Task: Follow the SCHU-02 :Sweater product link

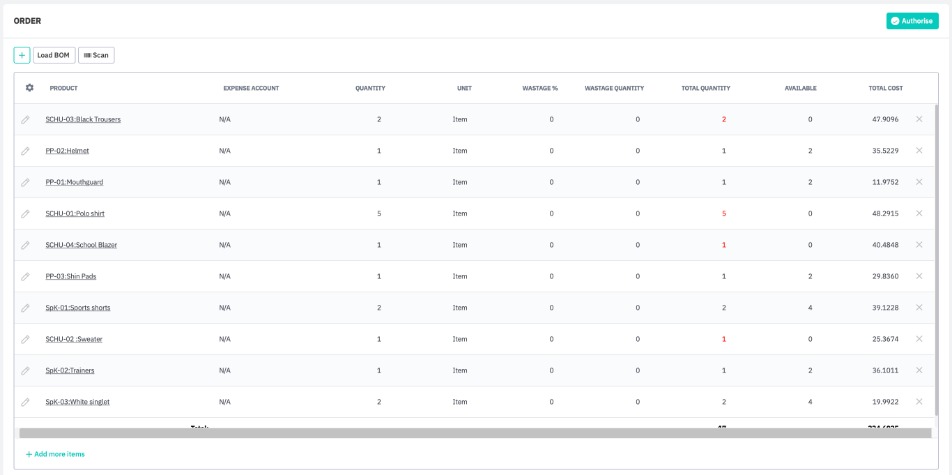Action: coord(74,339)
